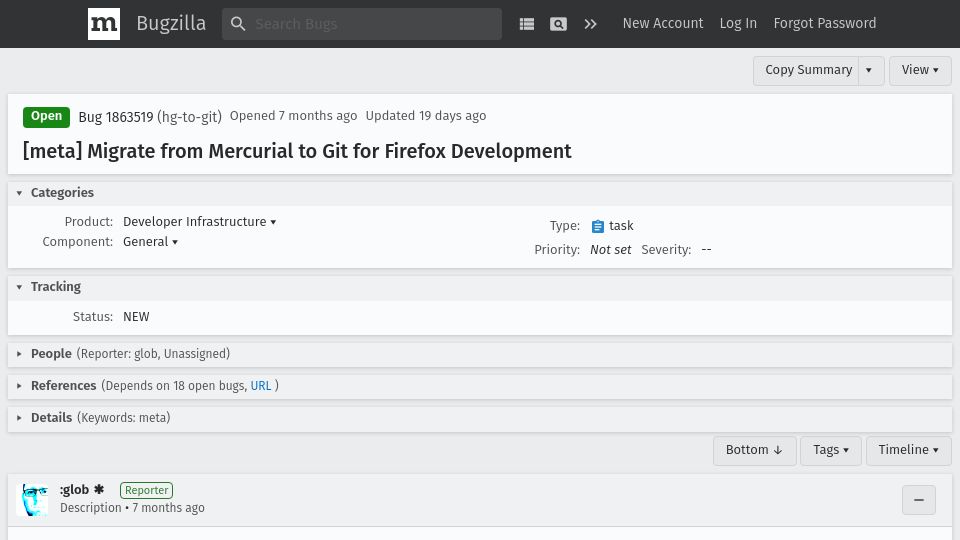Focus the Search Bugs input field

[362, 24]
